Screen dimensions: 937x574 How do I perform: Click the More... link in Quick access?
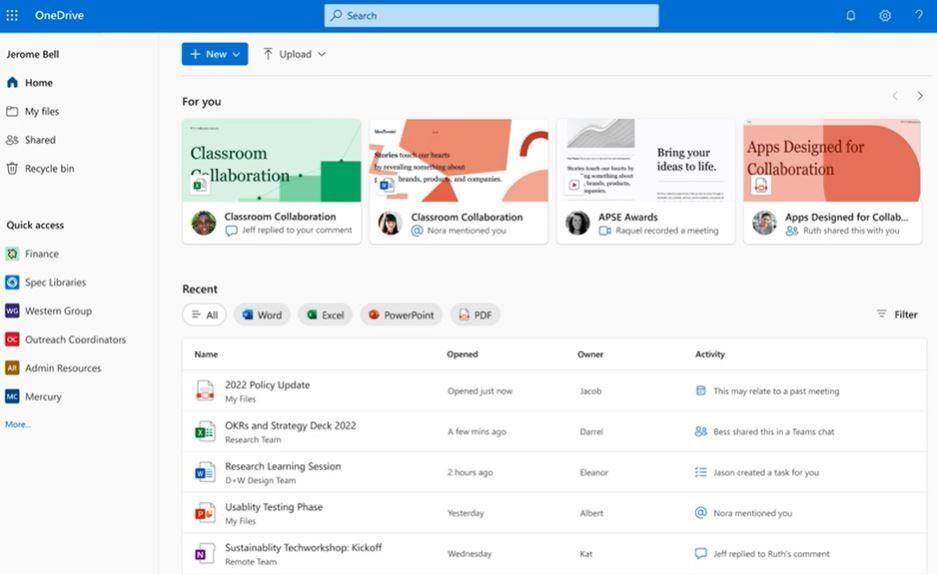pos(18,425)
